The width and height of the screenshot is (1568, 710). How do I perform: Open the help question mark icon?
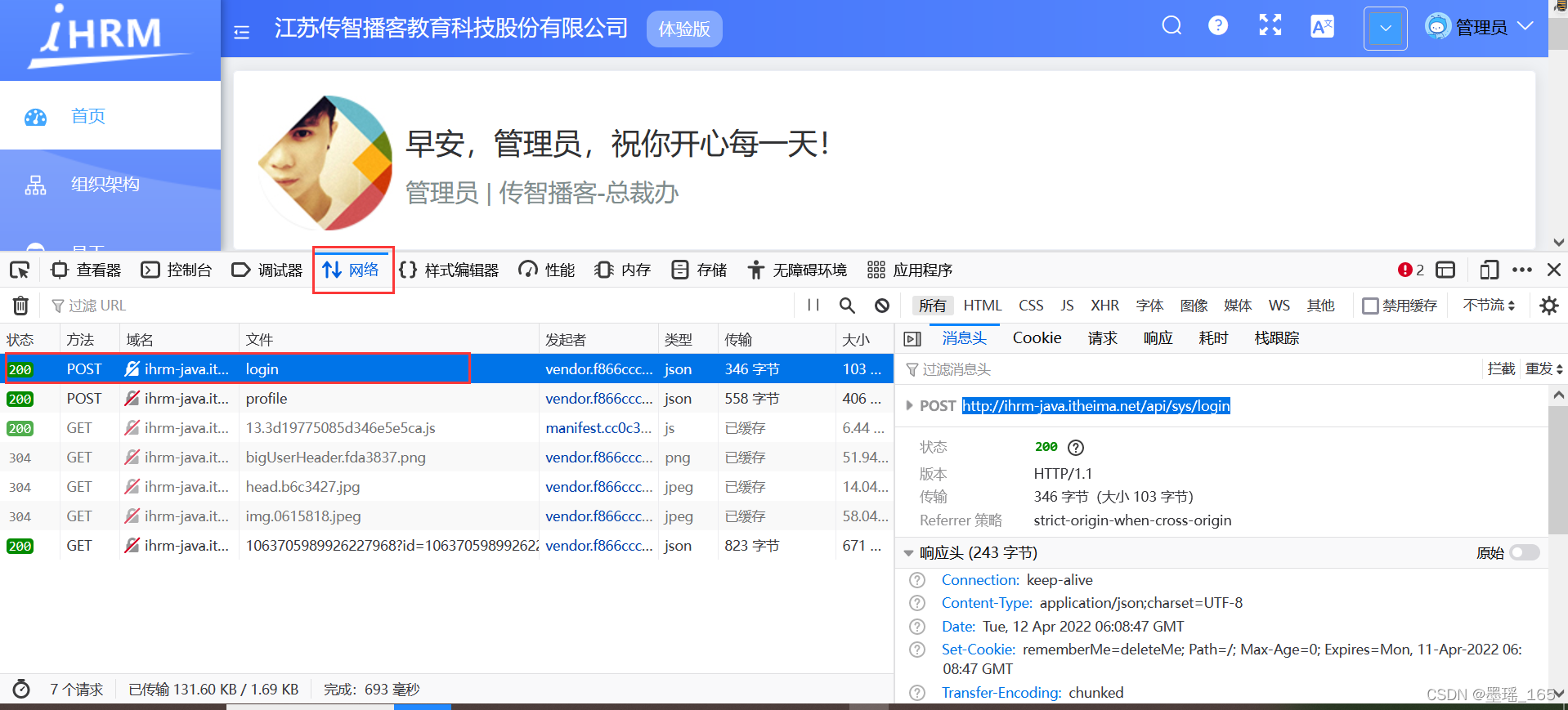(x=1218, y=26)
